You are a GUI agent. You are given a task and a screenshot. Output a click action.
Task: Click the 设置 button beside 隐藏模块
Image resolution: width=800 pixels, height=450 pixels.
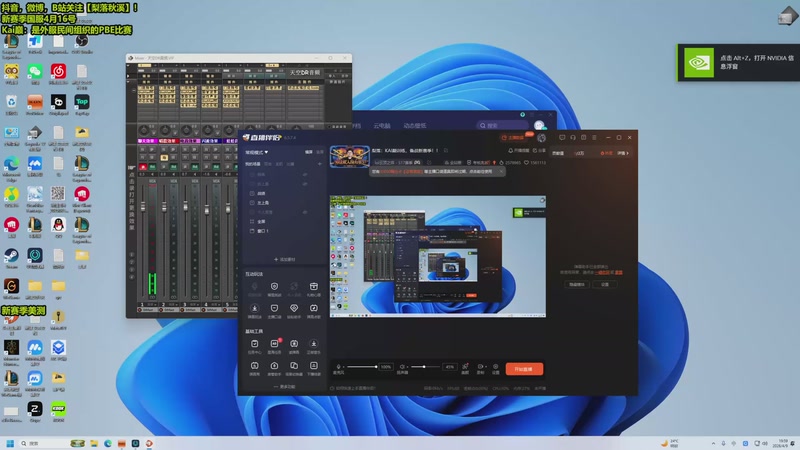(605, 284)
